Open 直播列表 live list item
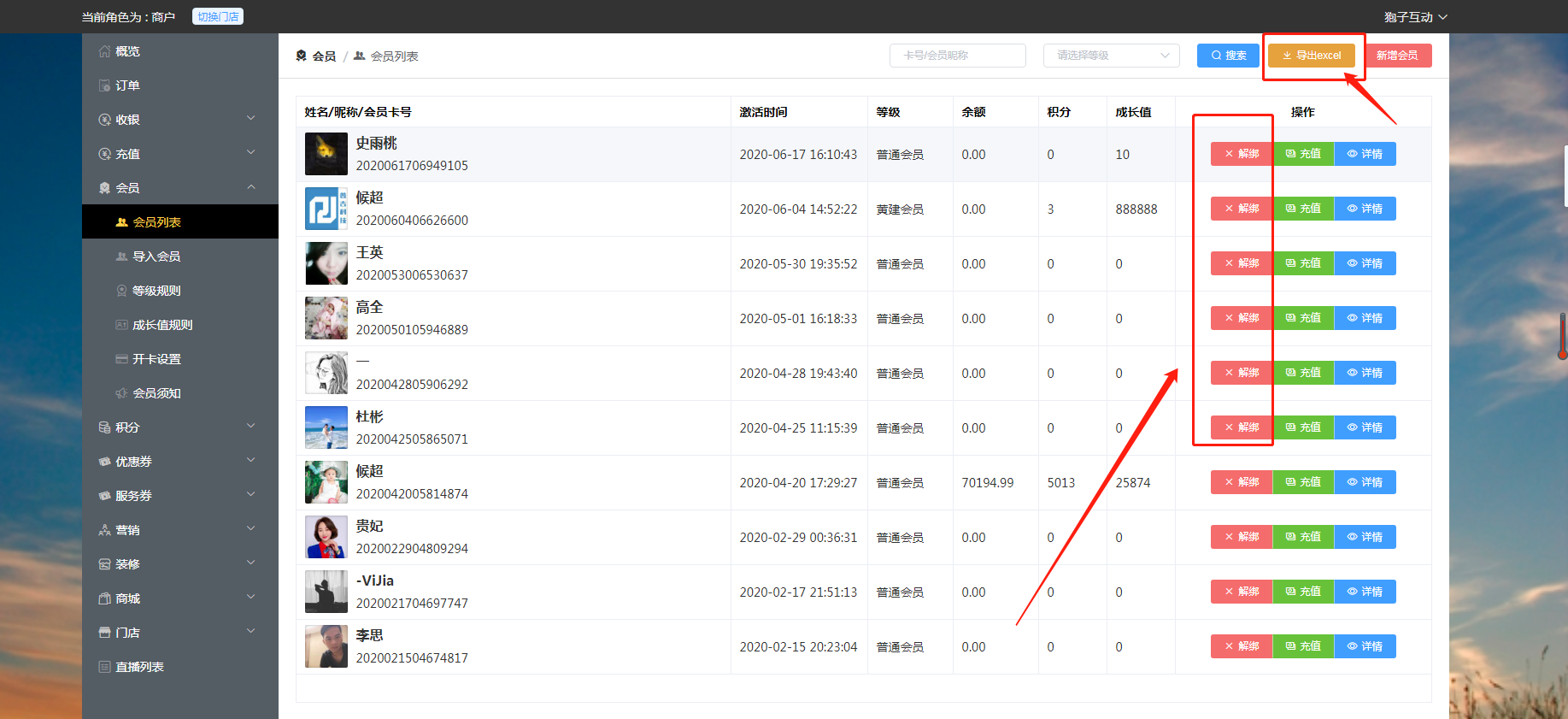Image resolution: width=1568 pixels, height=719 pixels. coord(180,667)
